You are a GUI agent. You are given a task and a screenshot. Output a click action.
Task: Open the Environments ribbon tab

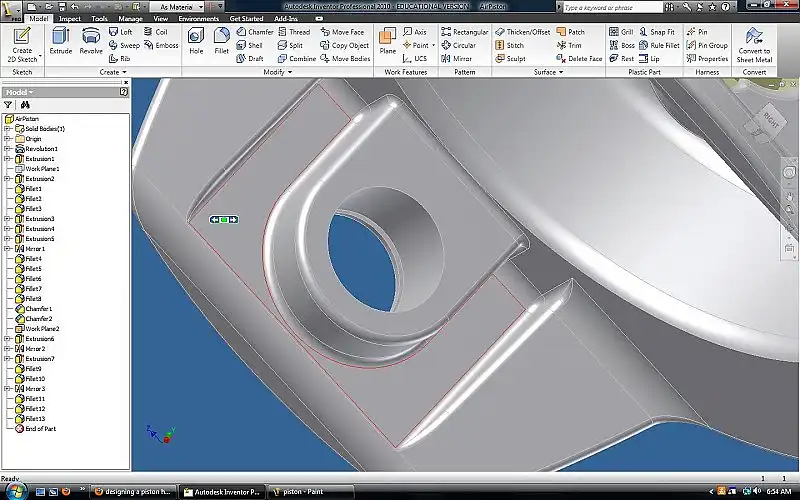[x=198, y=18]
